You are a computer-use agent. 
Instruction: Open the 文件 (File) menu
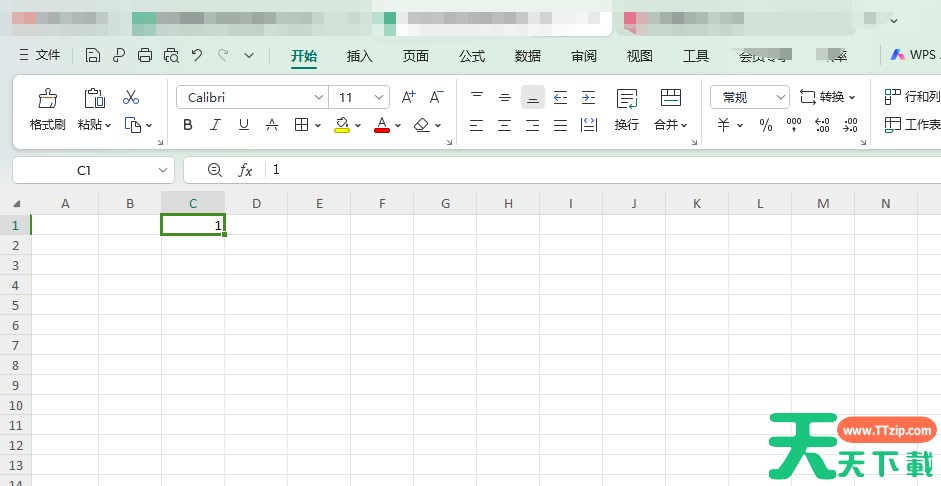pos(39,56)
